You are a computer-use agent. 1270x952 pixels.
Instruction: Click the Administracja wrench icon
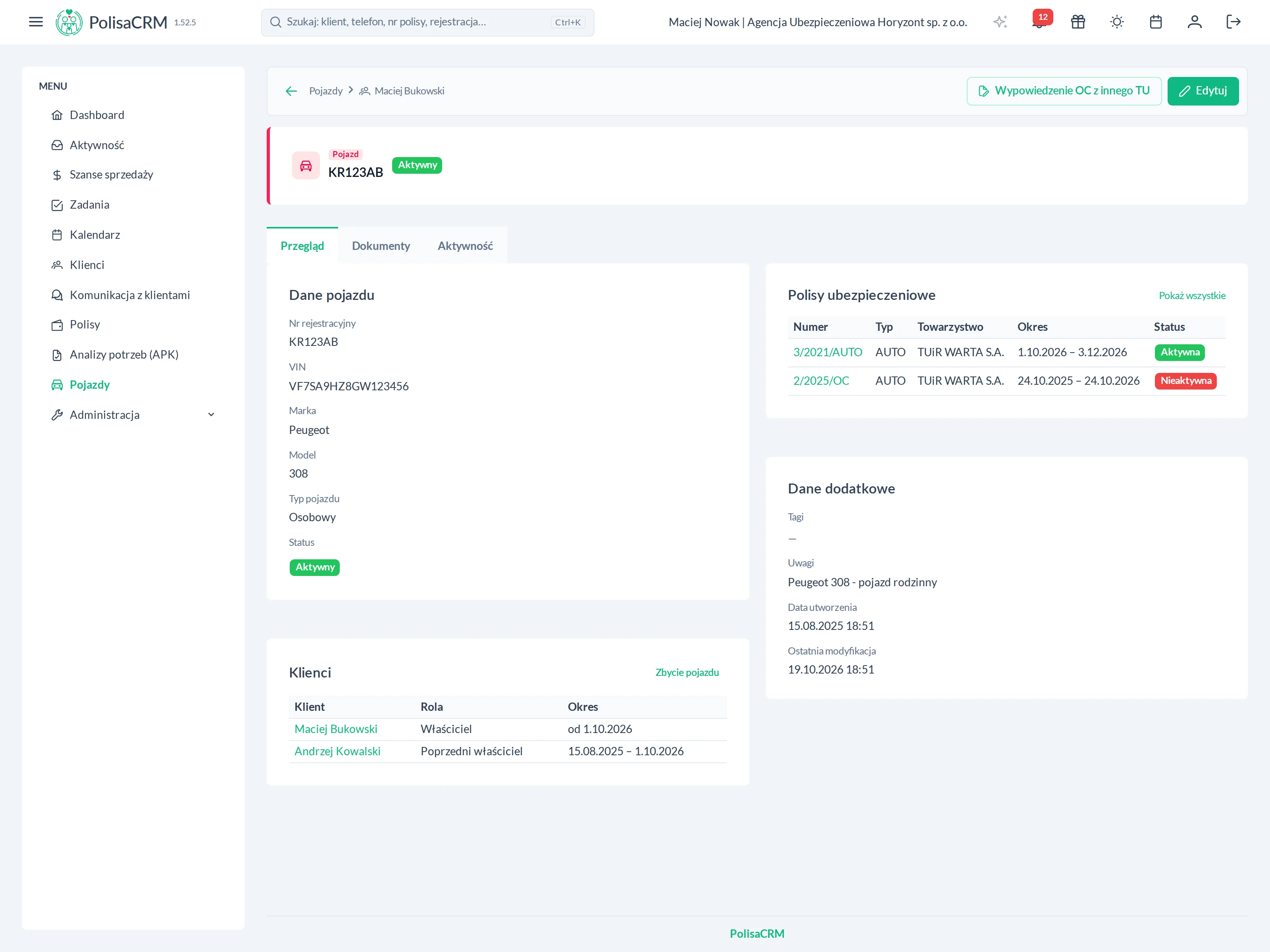pos(57,415)
